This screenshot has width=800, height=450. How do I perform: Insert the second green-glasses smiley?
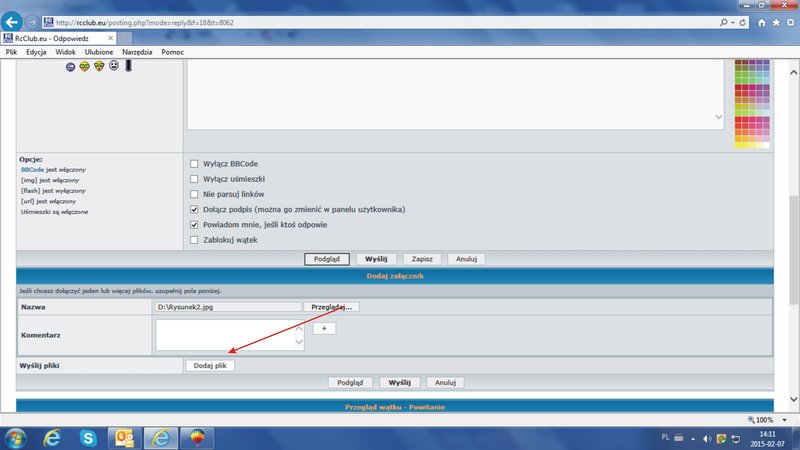tap(99, 66)
